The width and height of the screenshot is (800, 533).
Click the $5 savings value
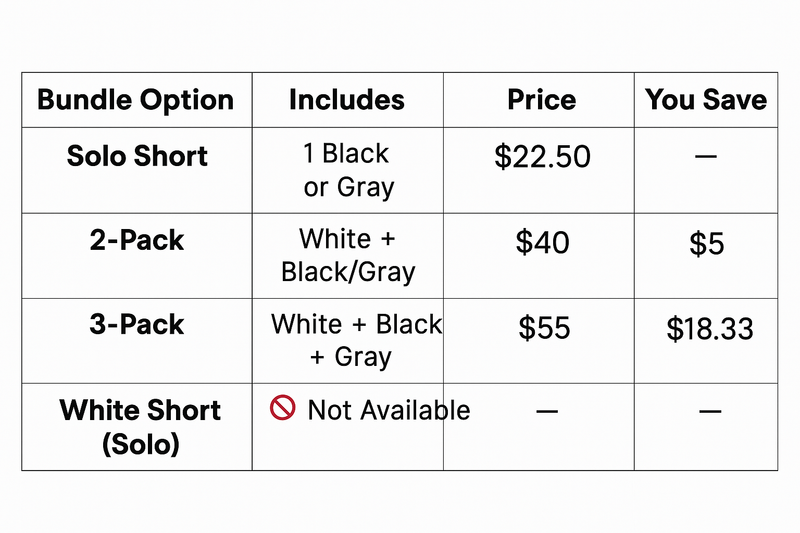click(706, 243)
